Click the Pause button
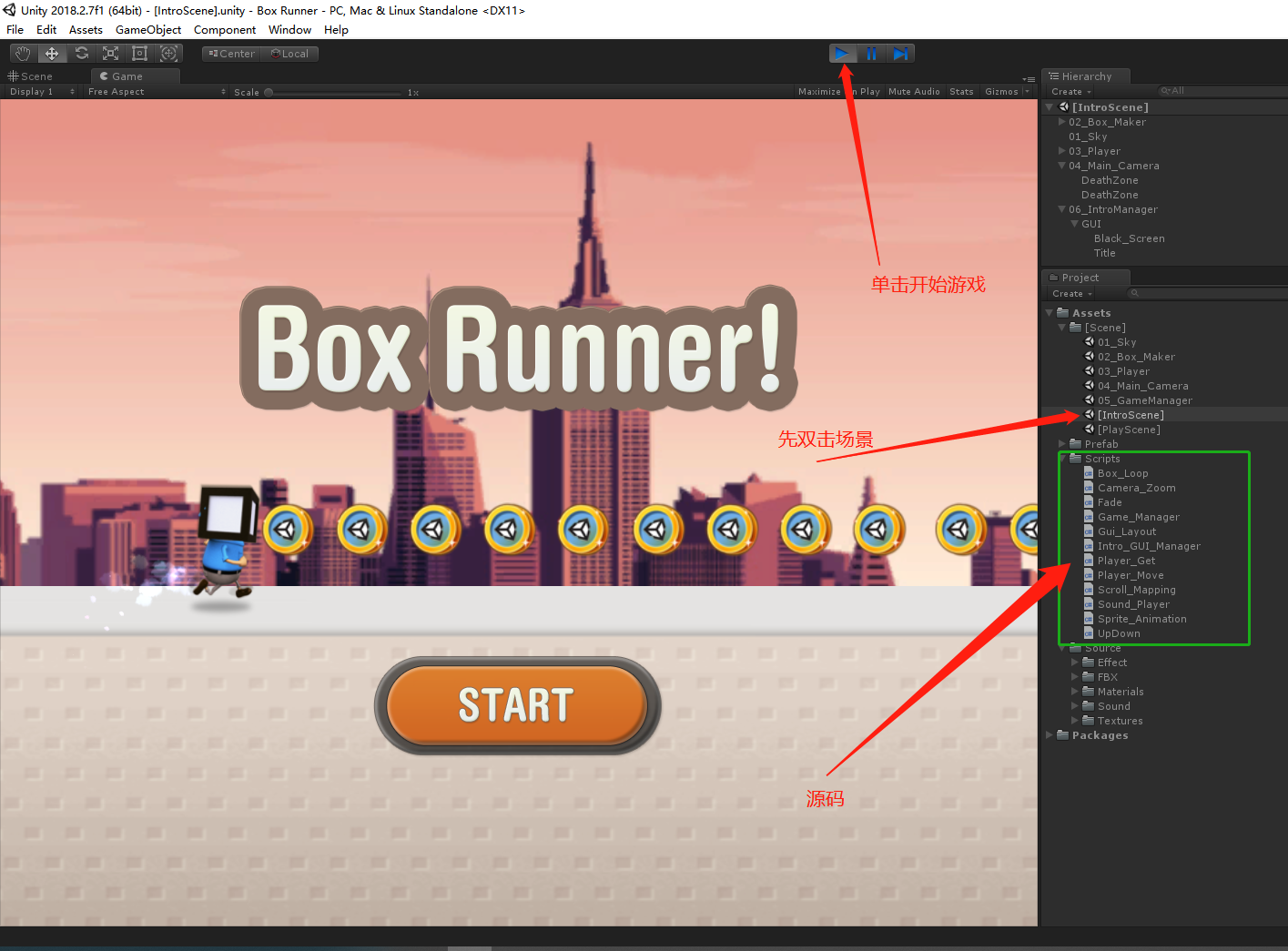1288x951 pixels. [x=872, y=54]
